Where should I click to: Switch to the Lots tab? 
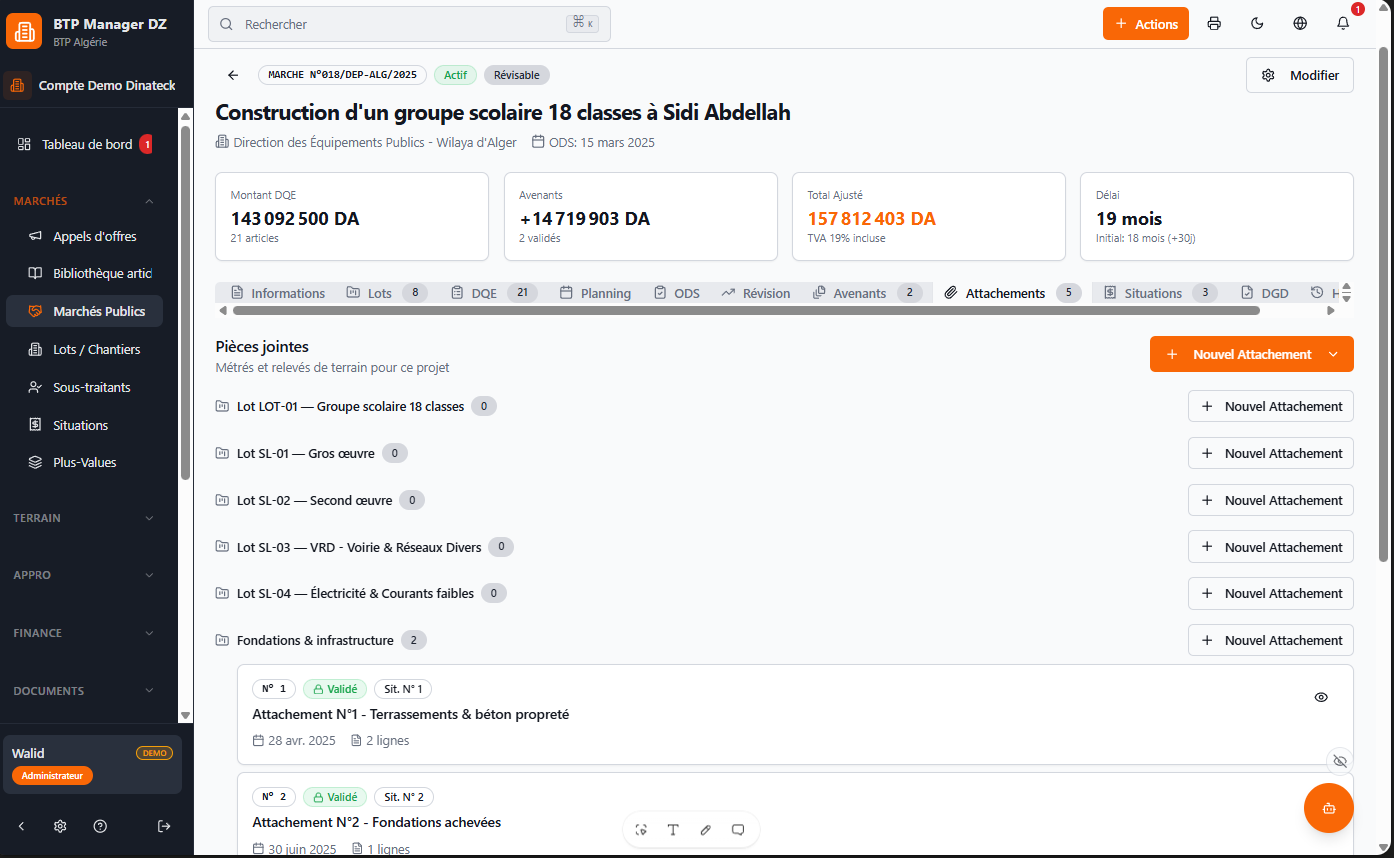(x=387, y=293)
